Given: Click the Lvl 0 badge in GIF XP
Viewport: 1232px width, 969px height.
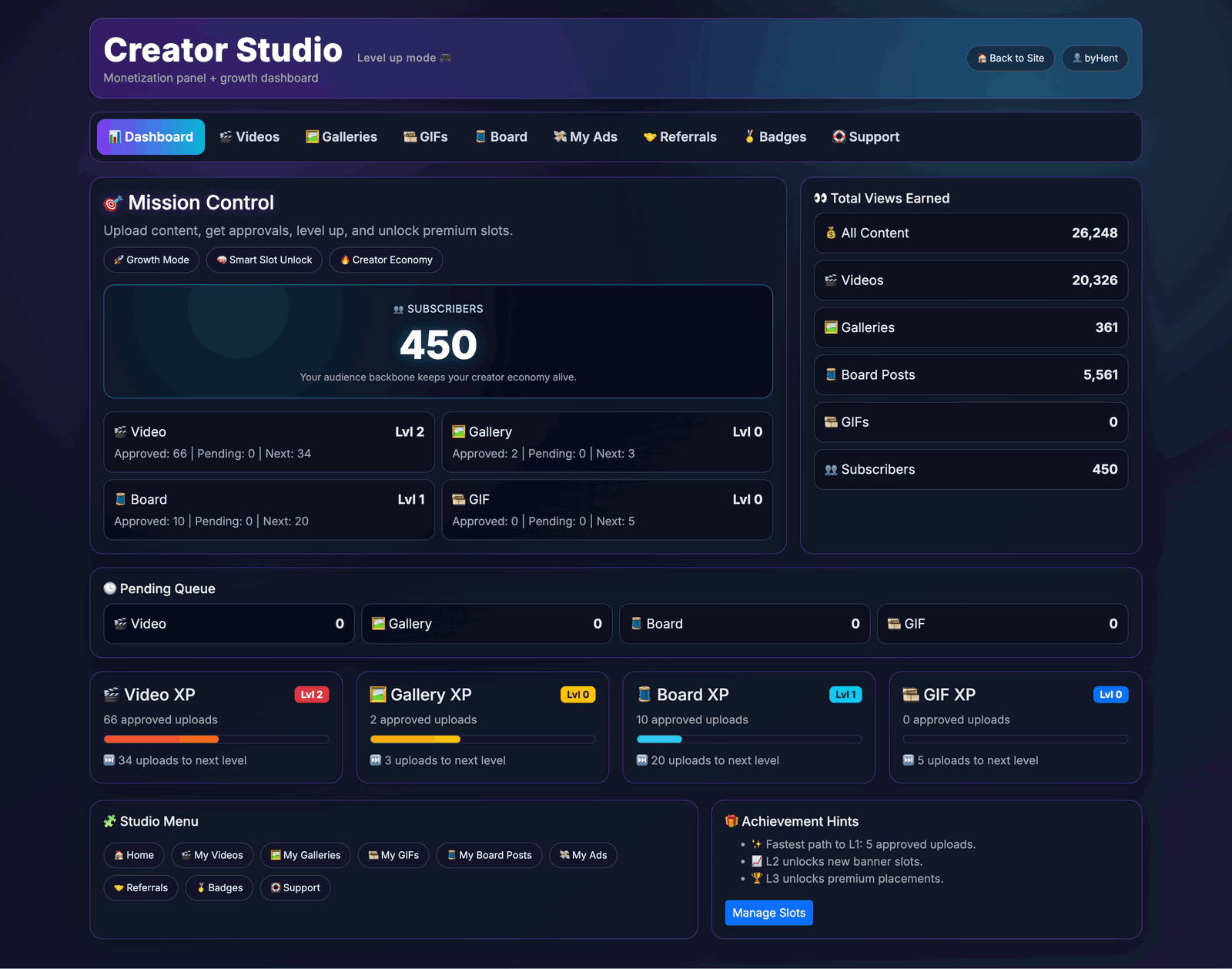Looking at the screenshot, I should pyautogui.click(x=1110, y=695).
